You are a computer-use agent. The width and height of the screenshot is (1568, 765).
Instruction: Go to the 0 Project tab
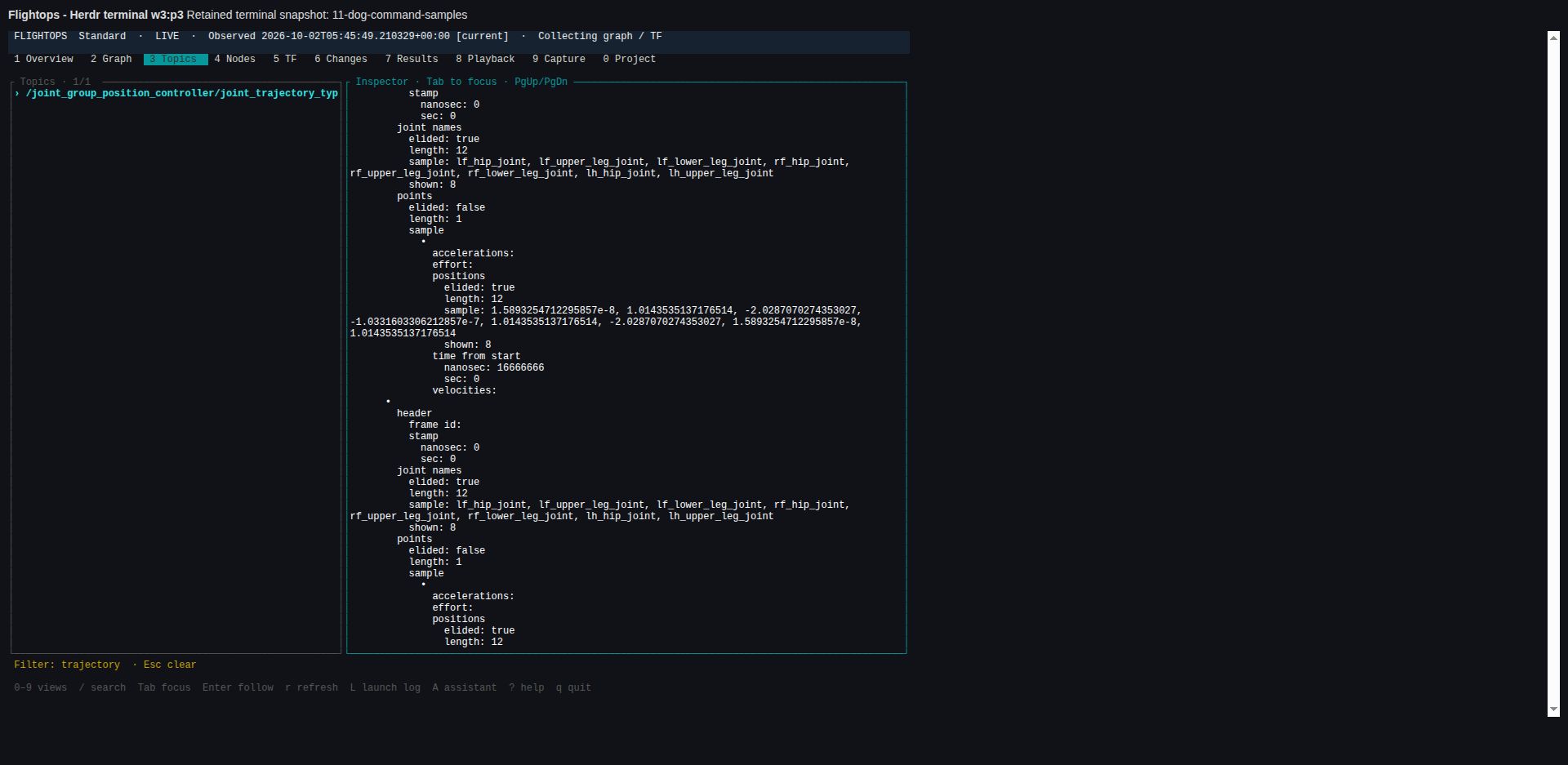[629, 59]
